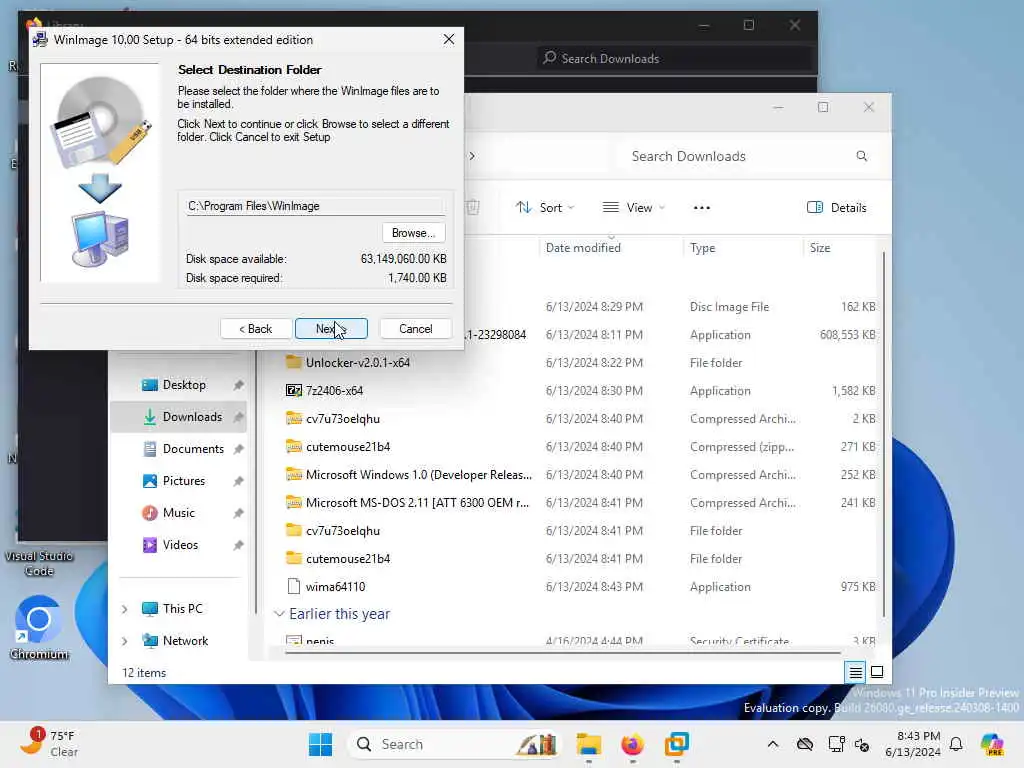Click Next in the WinImage setup
This screenshot has height=768, width=1024.
331,328
